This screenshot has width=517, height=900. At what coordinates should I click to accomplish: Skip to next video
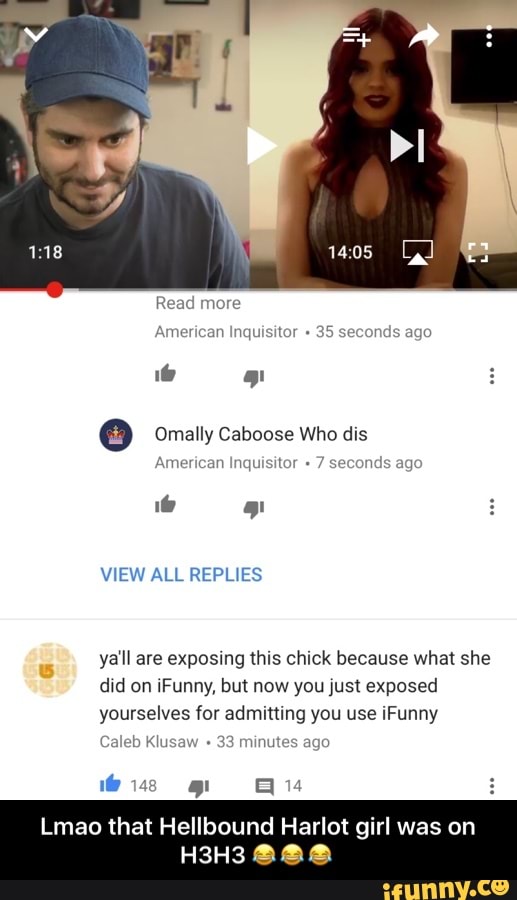tap(407, 145)
